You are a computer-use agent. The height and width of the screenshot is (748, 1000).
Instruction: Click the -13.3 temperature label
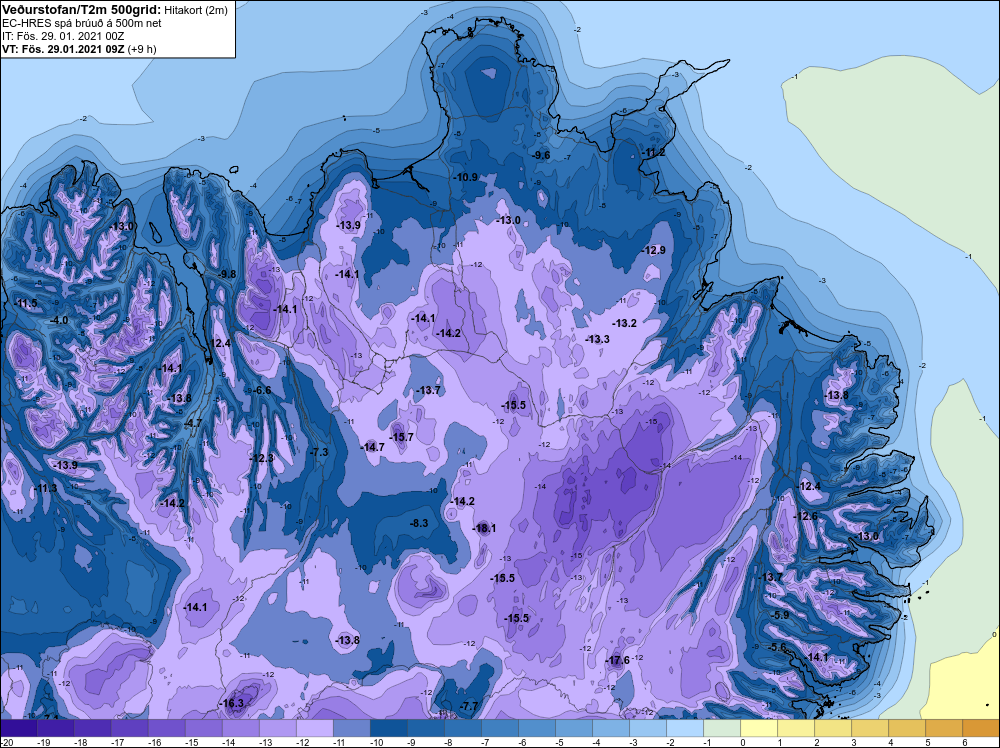tap(598, 339)
